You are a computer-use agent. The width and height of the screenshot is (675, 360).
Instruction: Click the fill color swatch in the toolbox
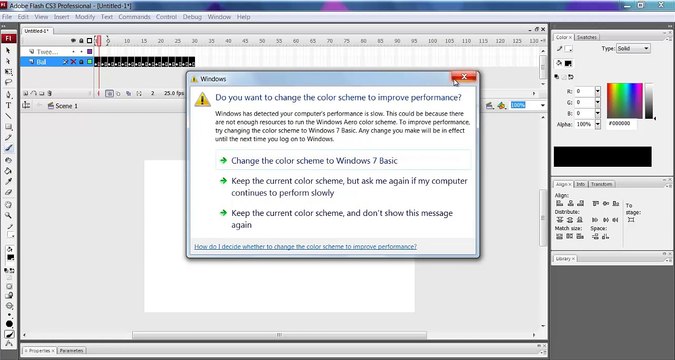point(11,258)
